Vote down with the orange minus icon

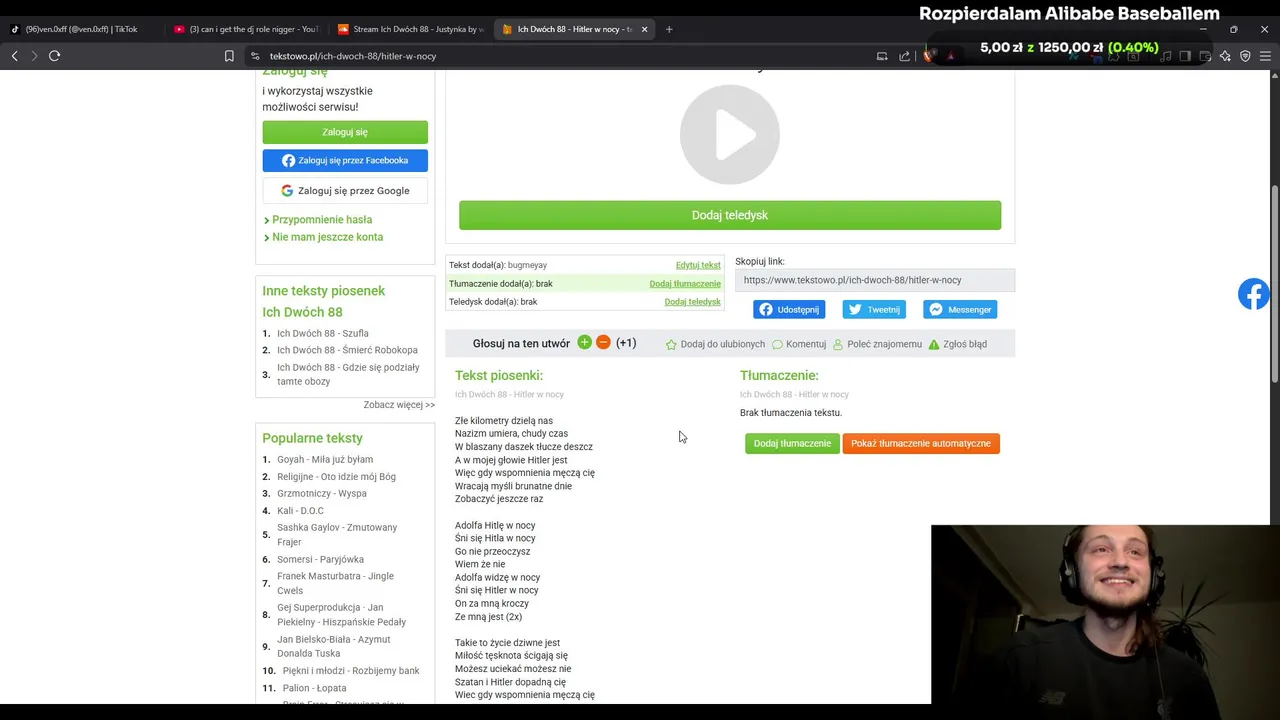tap(603, 343)
